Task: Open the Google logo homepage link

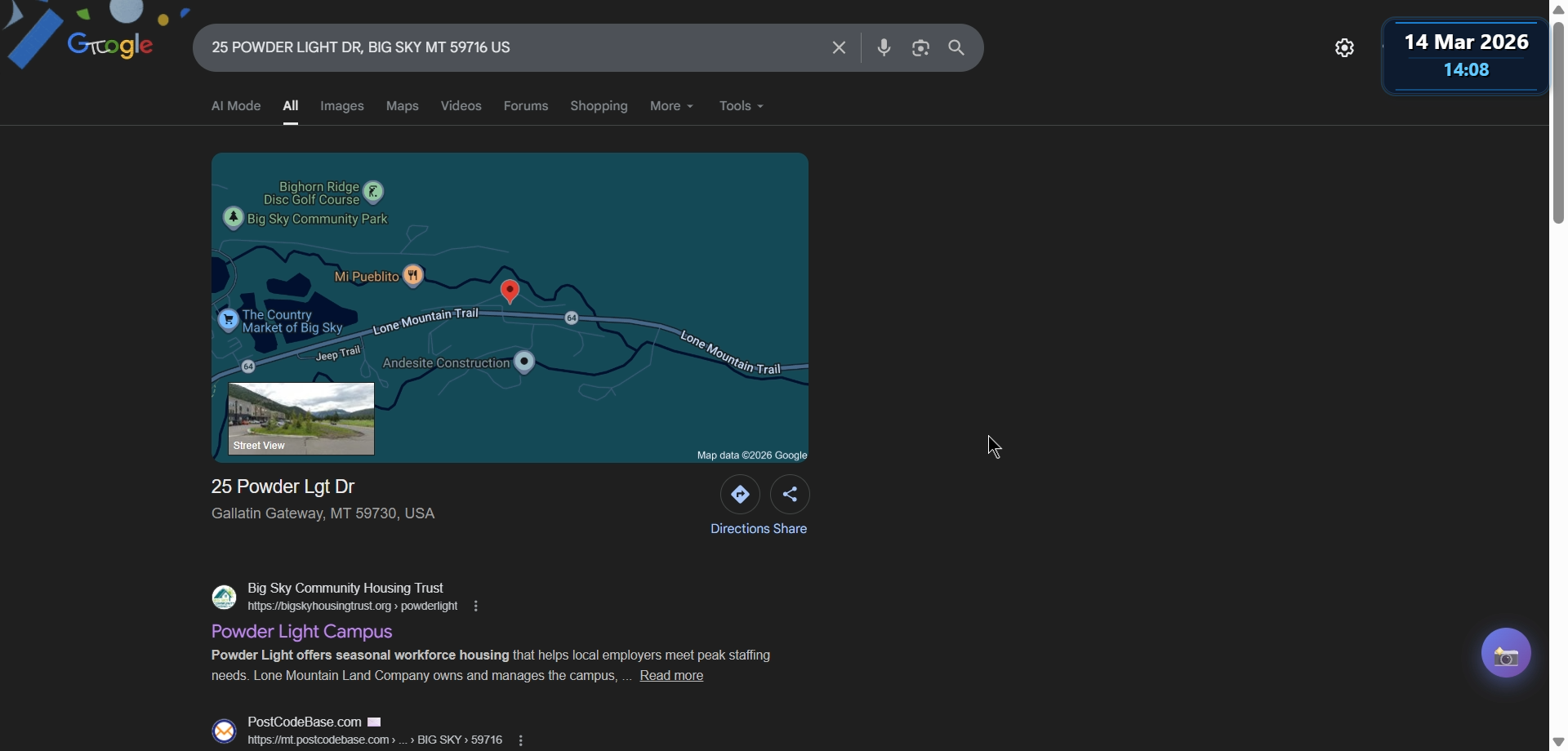Action: [x=109, y=44]
